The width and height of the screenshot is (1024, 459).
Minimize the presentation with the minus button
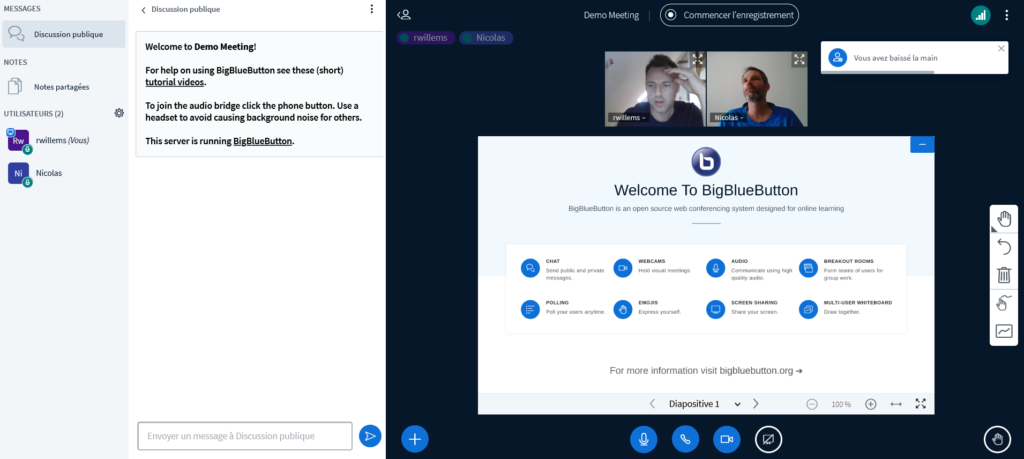[x=922, y=144]
